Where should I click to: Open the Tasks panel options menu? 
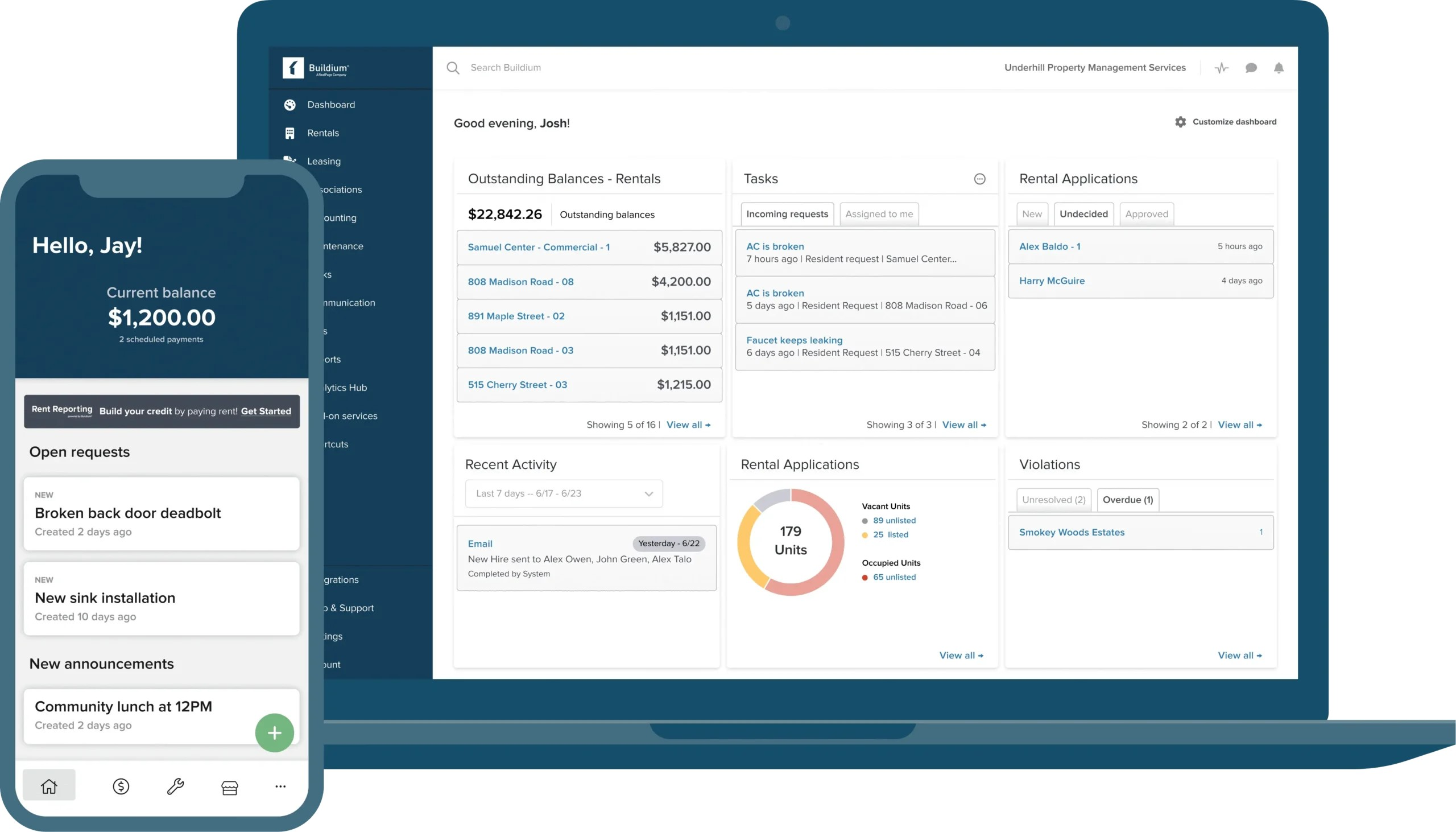click(980, 179)
